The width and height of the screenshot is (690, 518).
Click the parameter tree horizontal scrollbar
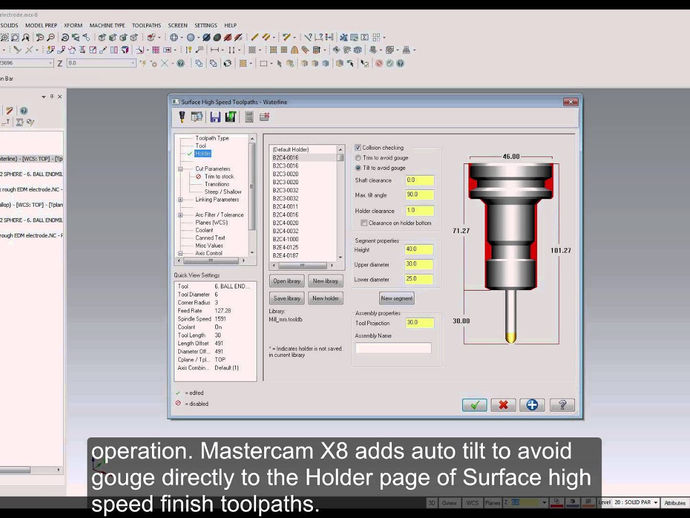[x=211, y=261]
